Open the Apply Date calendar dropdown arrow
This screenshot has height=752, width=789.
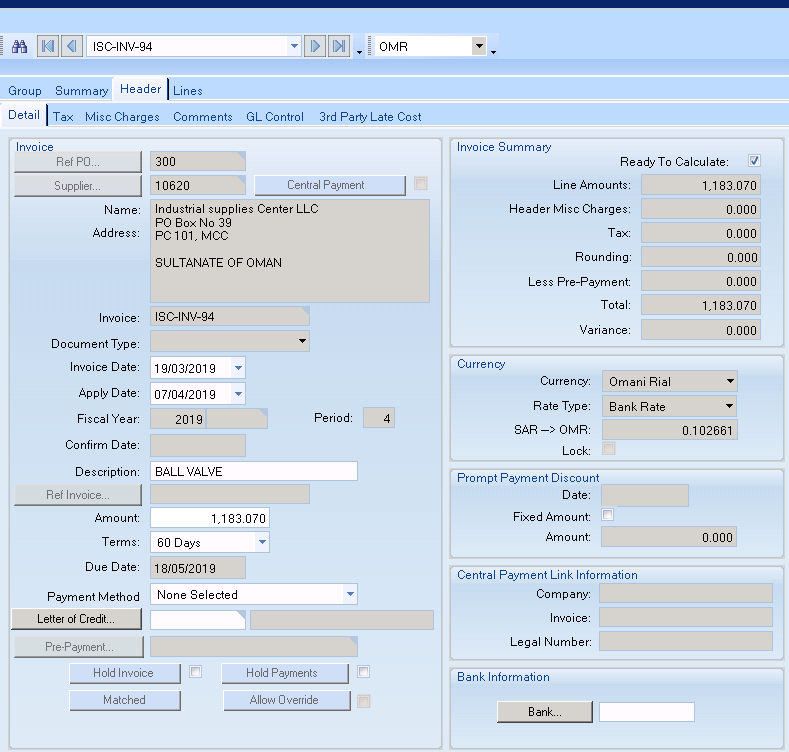(237, 394)
